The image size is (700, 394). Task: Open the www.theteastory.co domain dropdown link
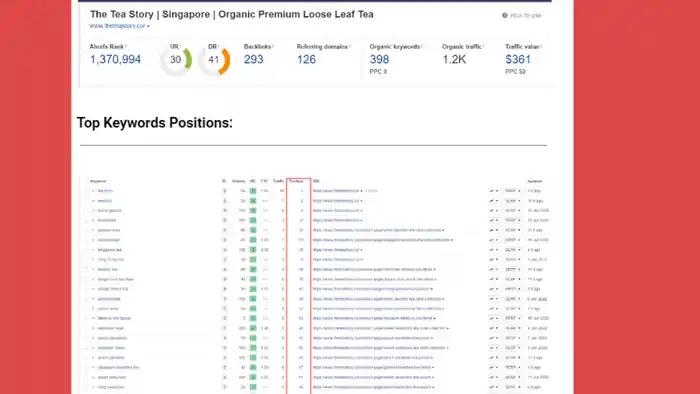tap(120, 26)
